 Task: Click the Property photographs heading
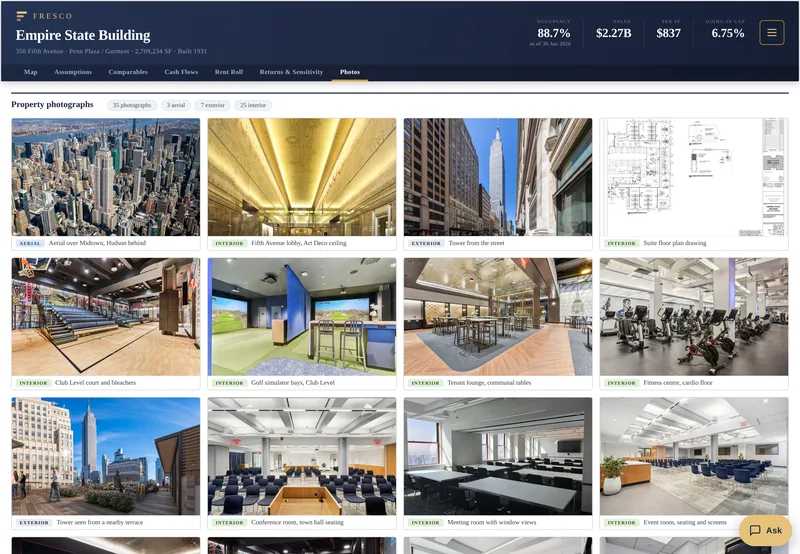tap(52, 105)
